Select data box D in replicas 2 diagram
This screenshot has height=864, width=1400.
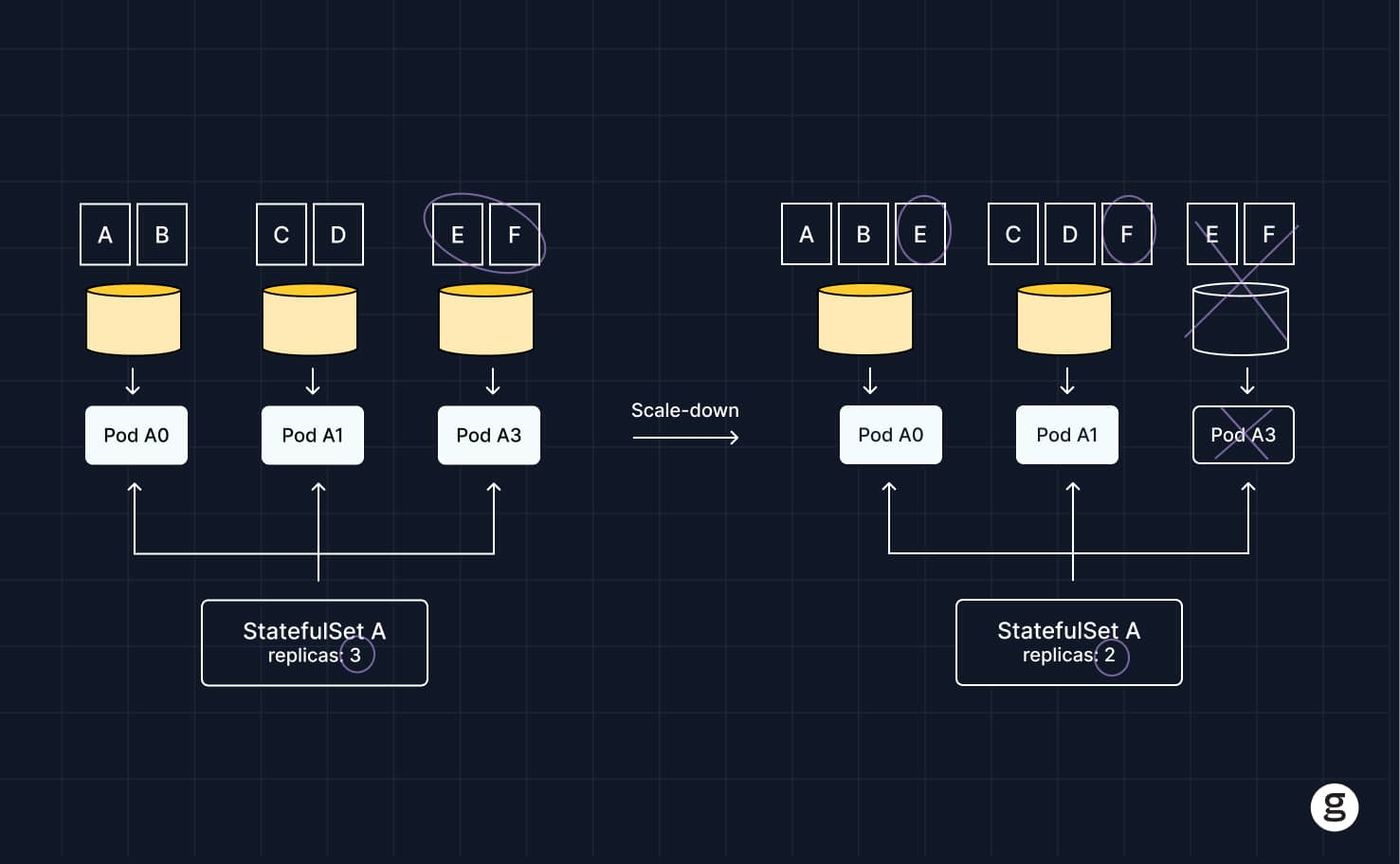(1070, 235)
